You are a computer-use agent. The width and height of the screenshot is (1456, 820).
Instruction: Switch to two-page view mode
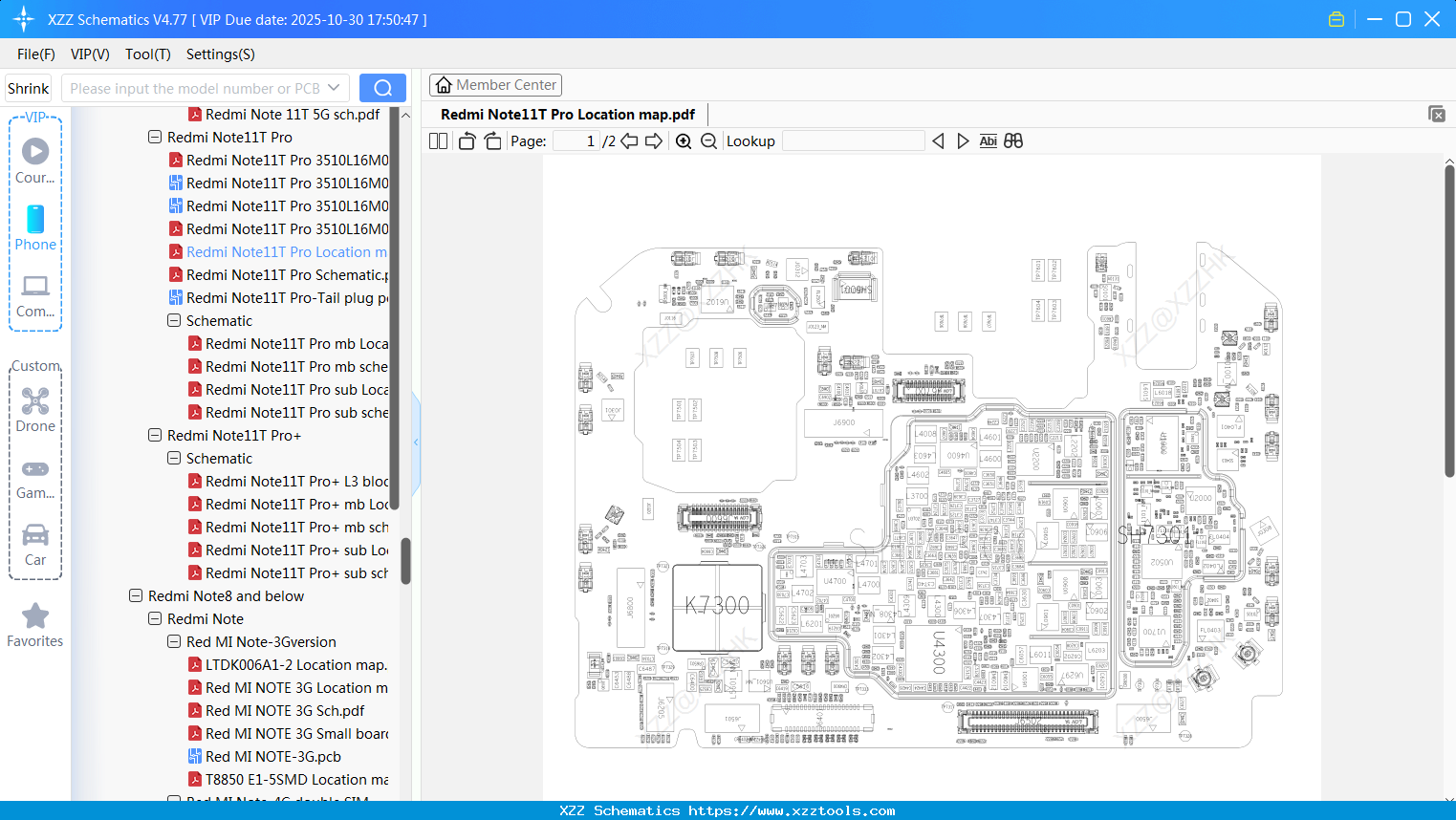(x=437, y=140)
